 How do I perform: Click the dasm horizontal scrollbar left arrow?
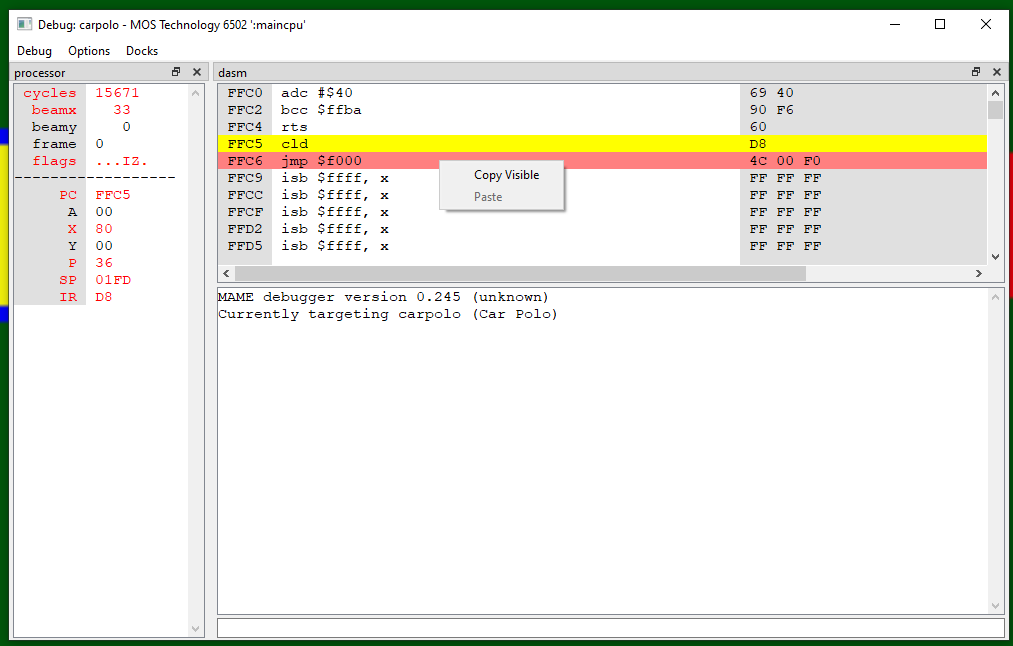[x=225, y=272]
